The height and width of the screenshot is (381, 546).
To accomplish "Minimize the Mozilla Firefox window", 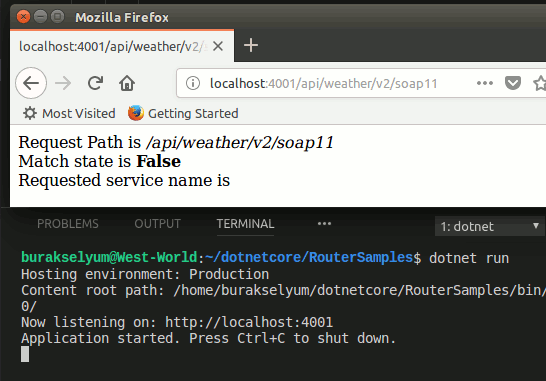I will [x=40, y=16].
